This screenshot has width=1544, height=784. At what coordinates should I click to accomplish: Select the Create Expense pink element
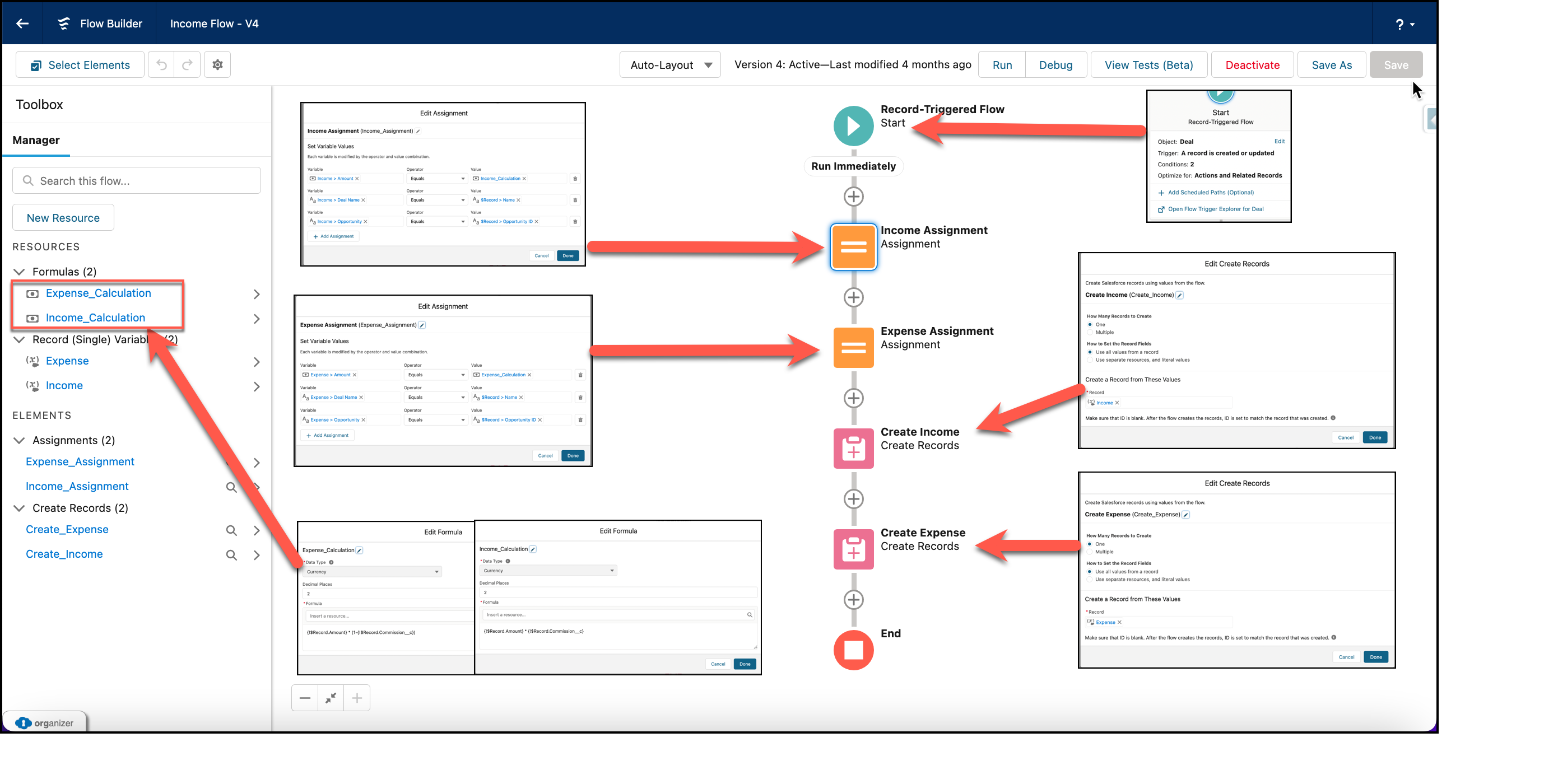pyautogui.click(x=854, y=549)
